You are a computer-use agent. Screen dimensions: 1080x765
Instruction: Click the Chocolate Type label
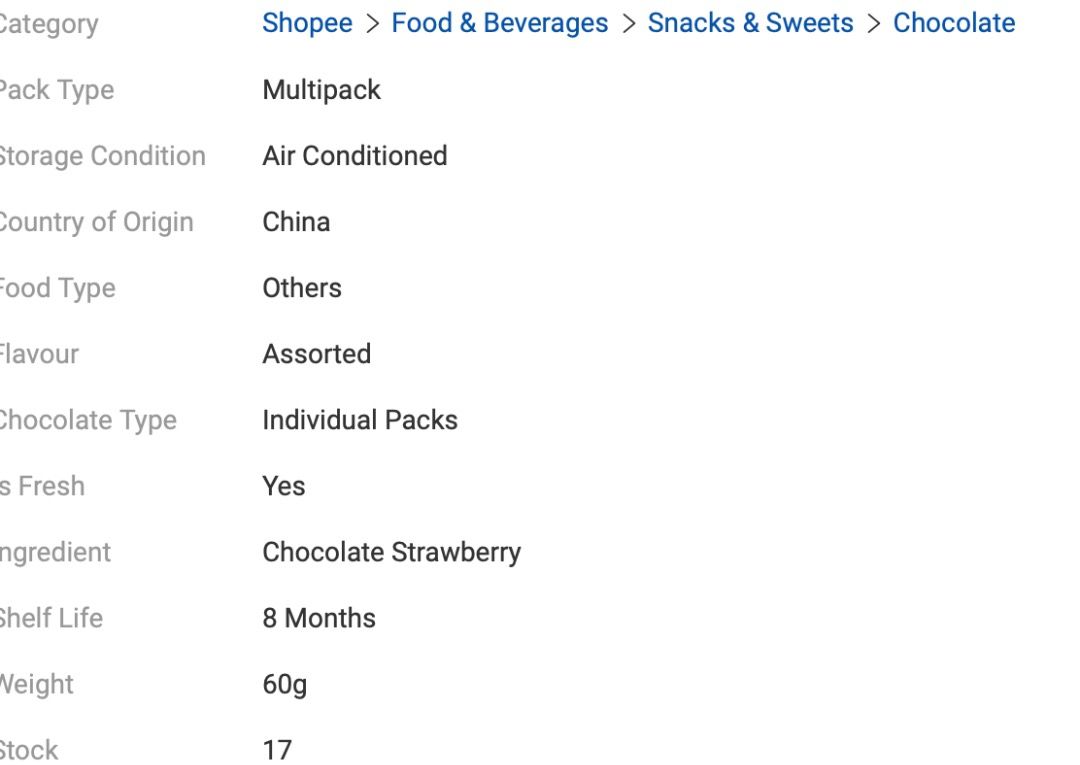click(86, 420)
